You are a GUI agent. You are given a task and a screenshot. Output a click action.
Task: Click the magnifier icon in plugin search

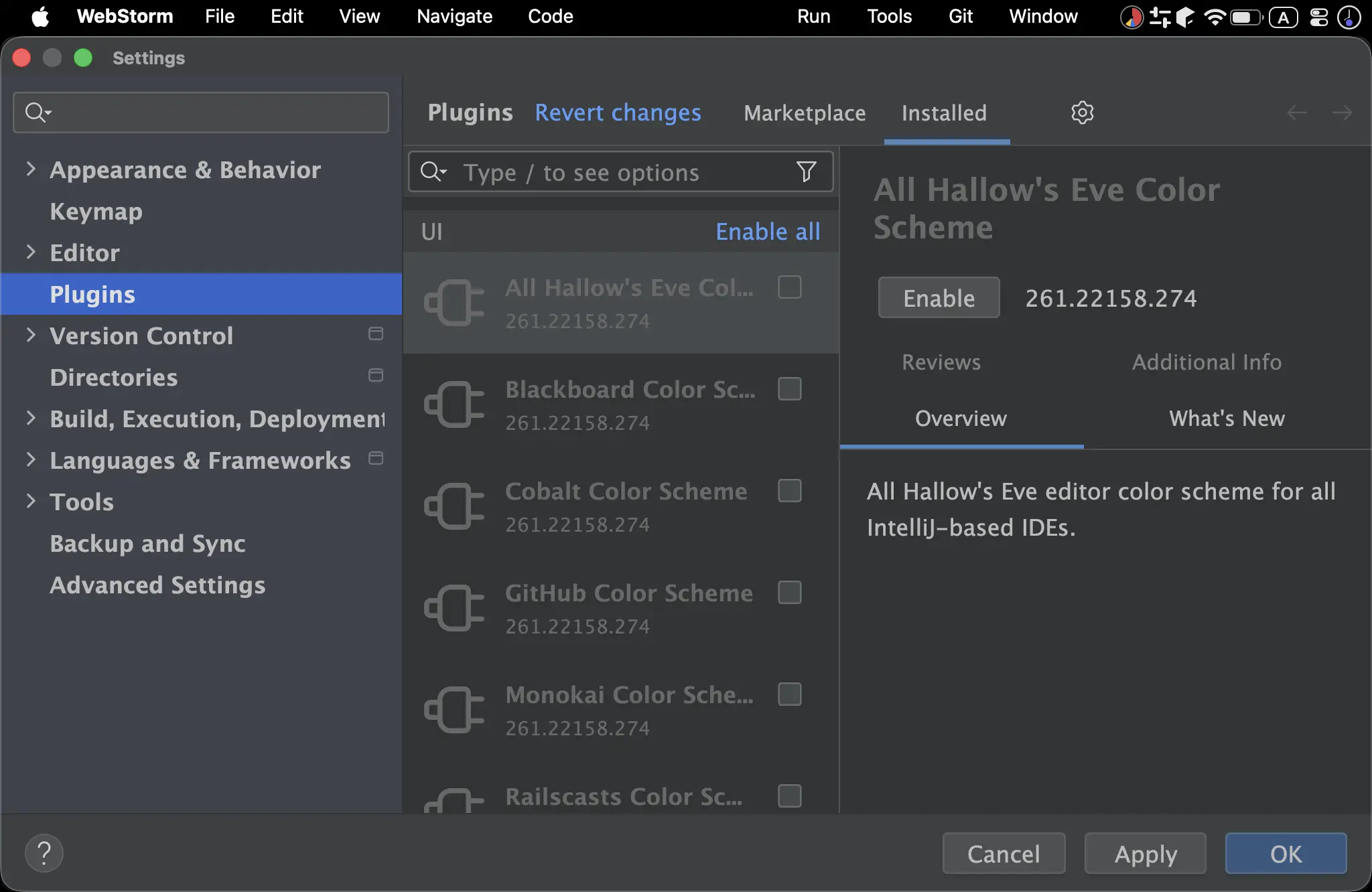(433, 172)
